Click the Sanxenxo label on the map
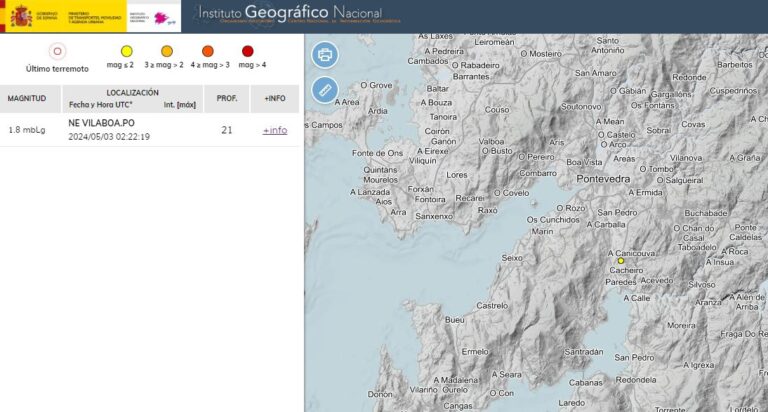This screenshot has height=412, width=768. pyautogui.click(x=434, y=215)
